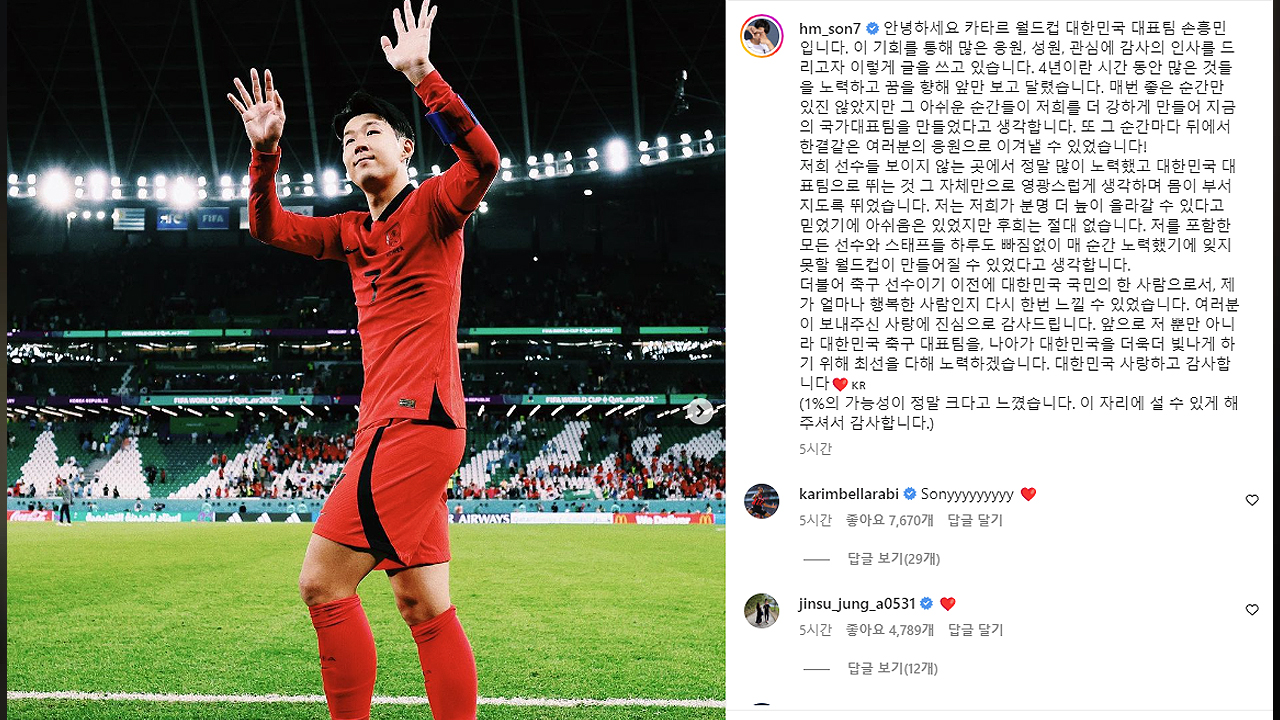Open hm_son7 profile avatar

point(761,36)
